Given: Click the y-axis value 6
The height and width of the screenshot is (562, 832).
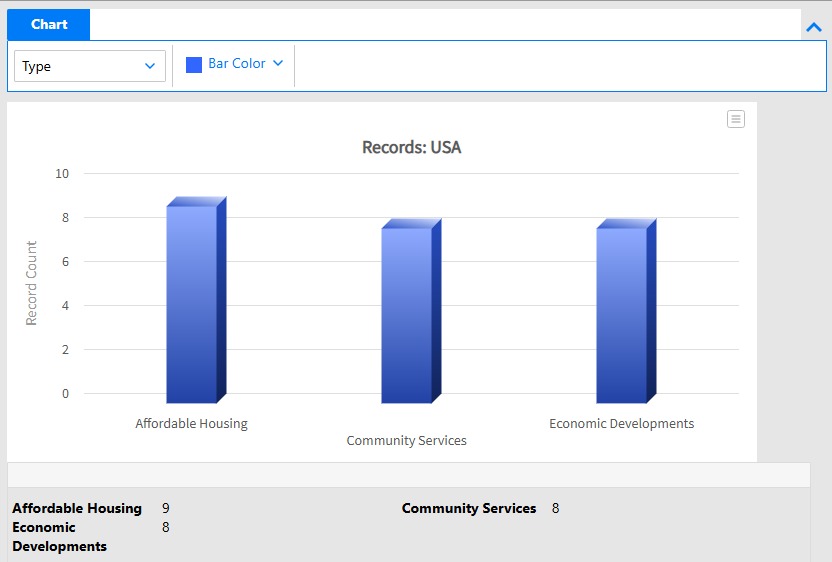Looking at the screenshot, I should coord(65,262).
